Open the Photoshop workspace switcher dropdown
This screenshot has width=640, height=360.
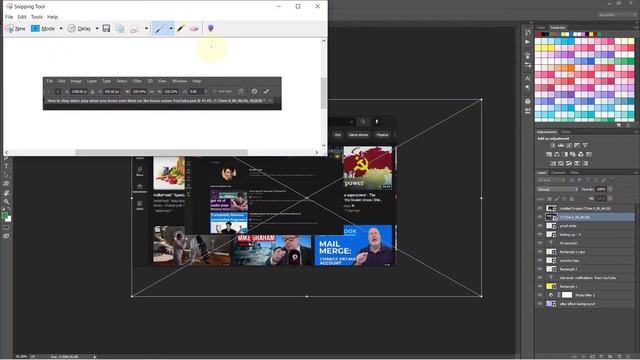click(x=617, y=15)
